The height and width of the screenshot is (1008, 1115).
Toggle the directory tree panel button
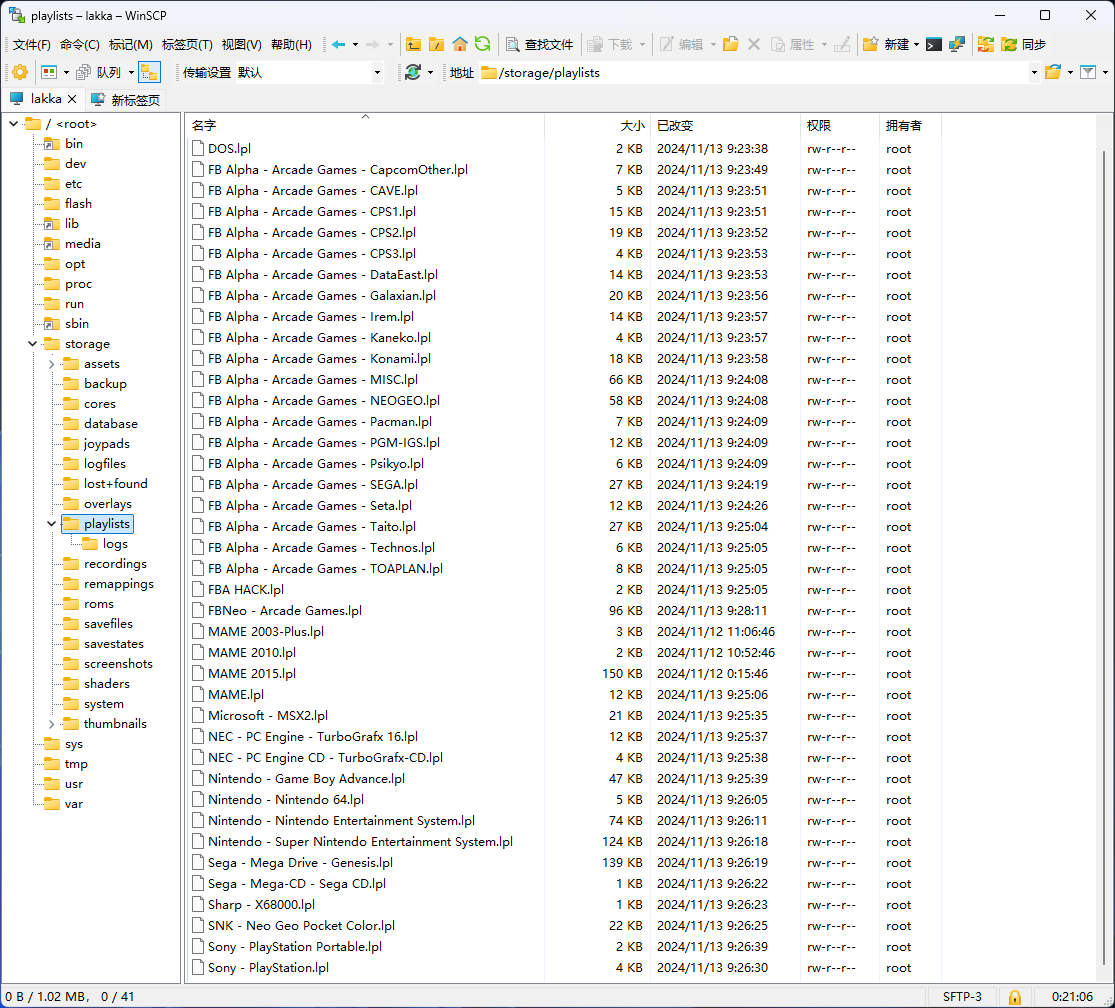pos(149,72)
